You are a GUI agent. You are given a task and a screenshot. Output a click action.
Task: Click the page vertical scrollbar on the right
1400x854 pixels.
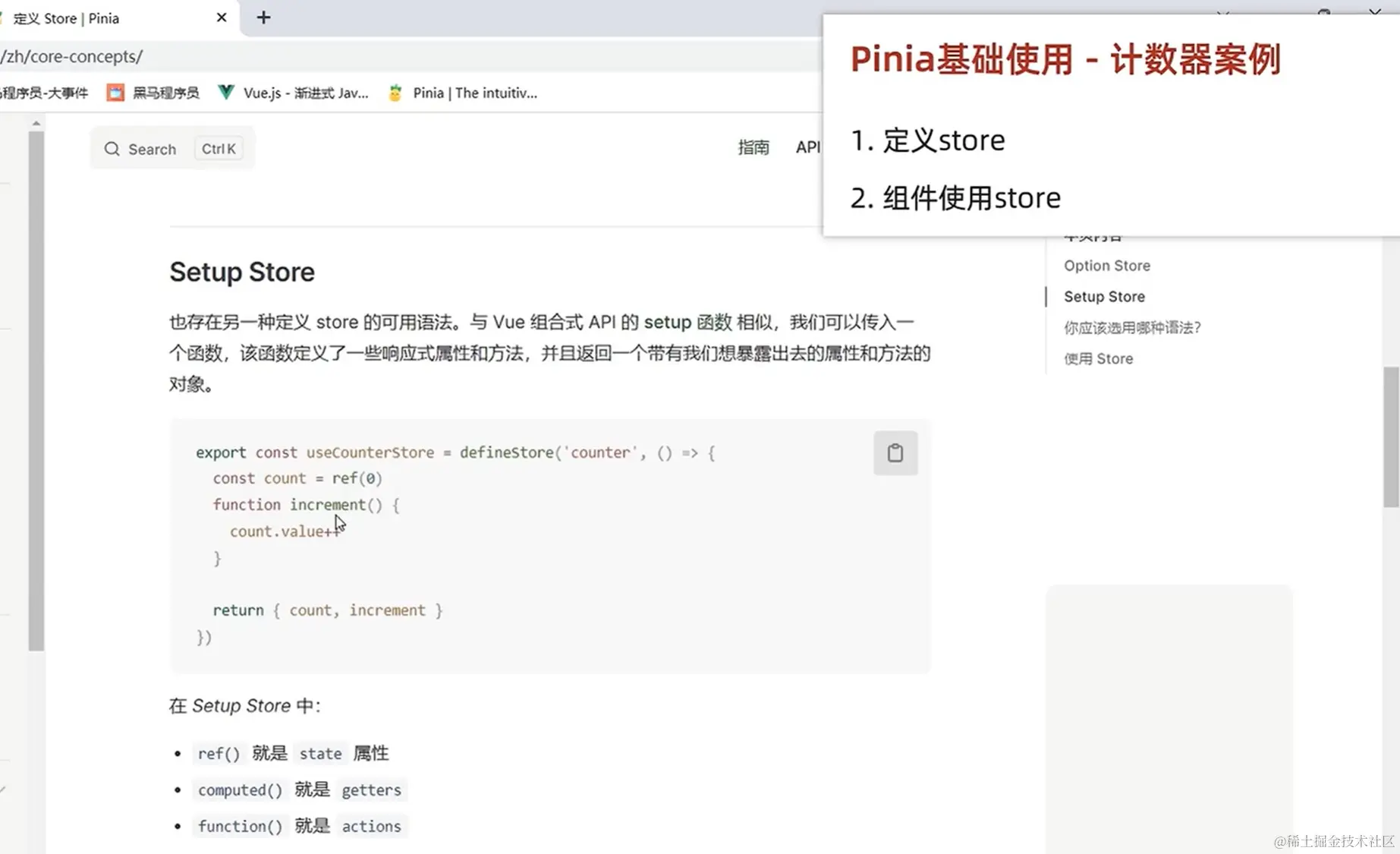[1391, 436]
